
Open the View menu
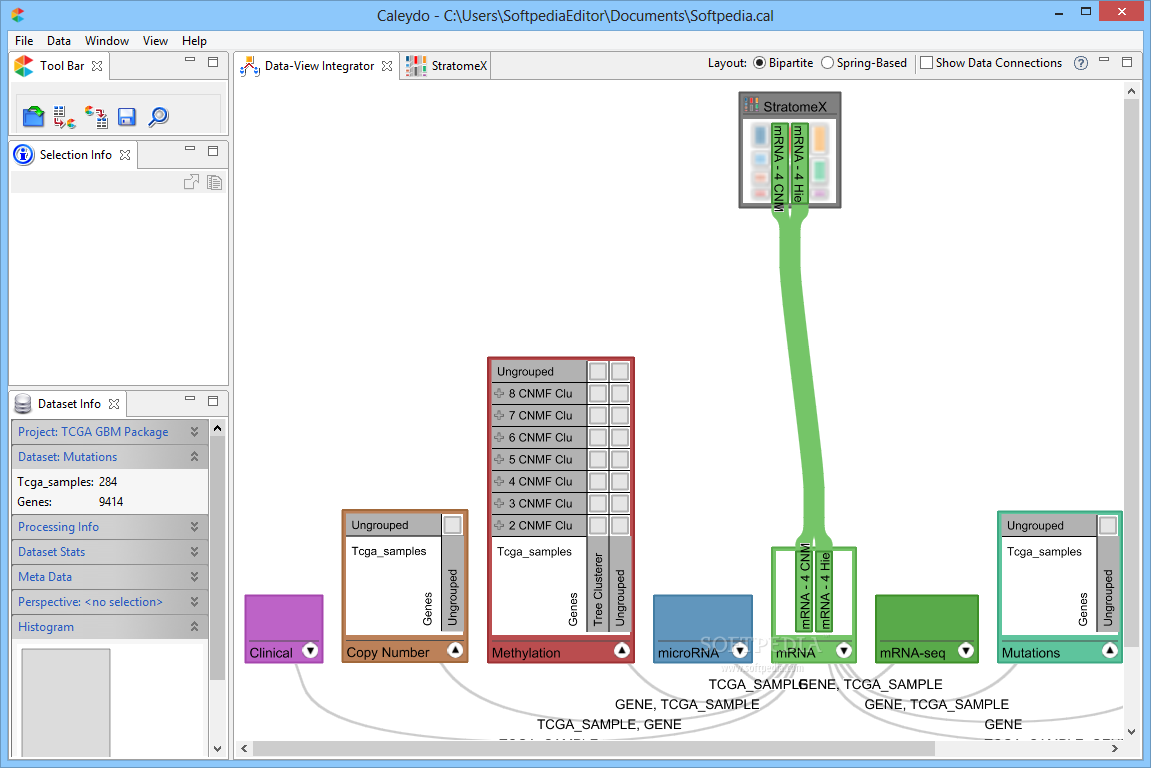pos(155,41)
